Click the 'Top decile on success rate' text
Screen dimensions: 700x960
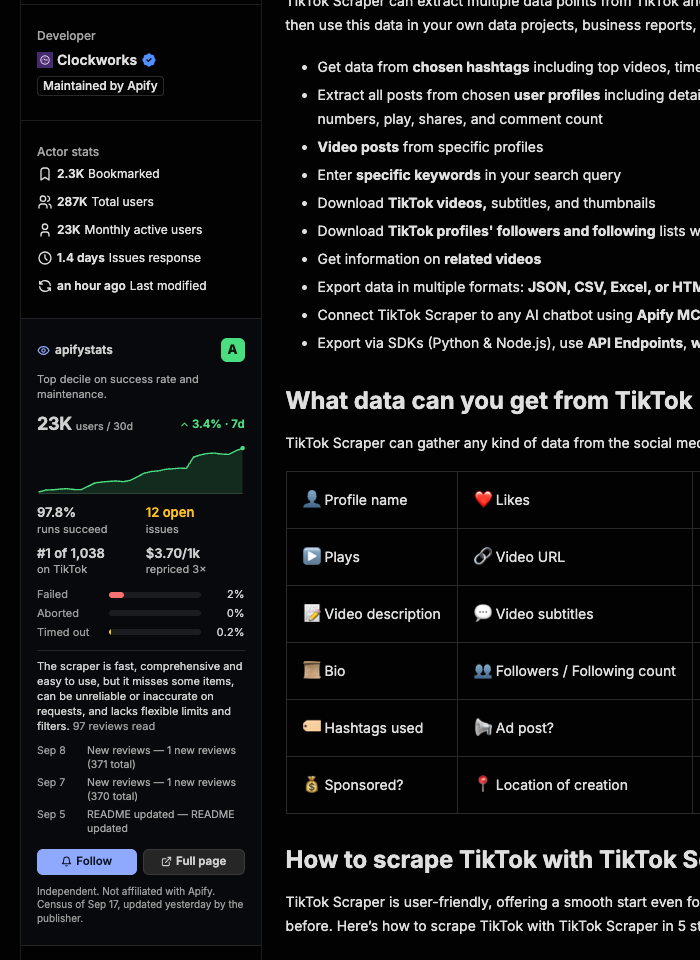pos(118,386)
